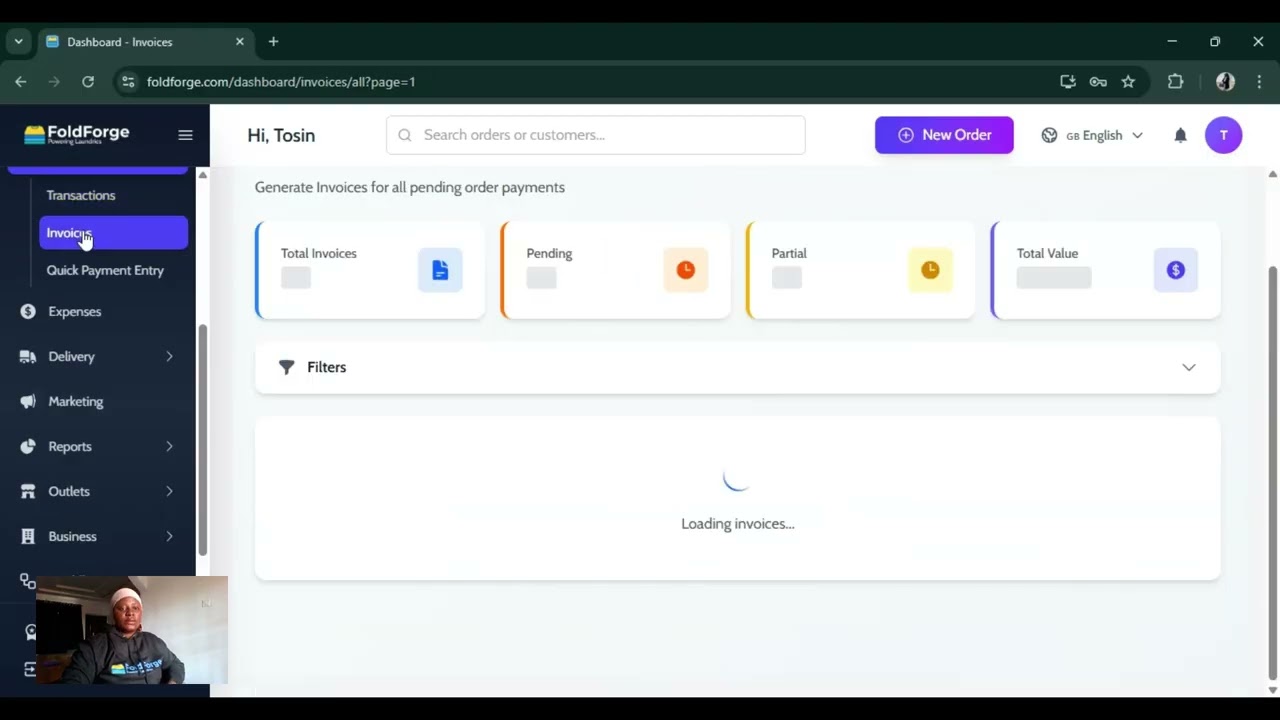1280x720 pixels.
Task: Click the Total Value dollar icon
Action: [1175, 270]
